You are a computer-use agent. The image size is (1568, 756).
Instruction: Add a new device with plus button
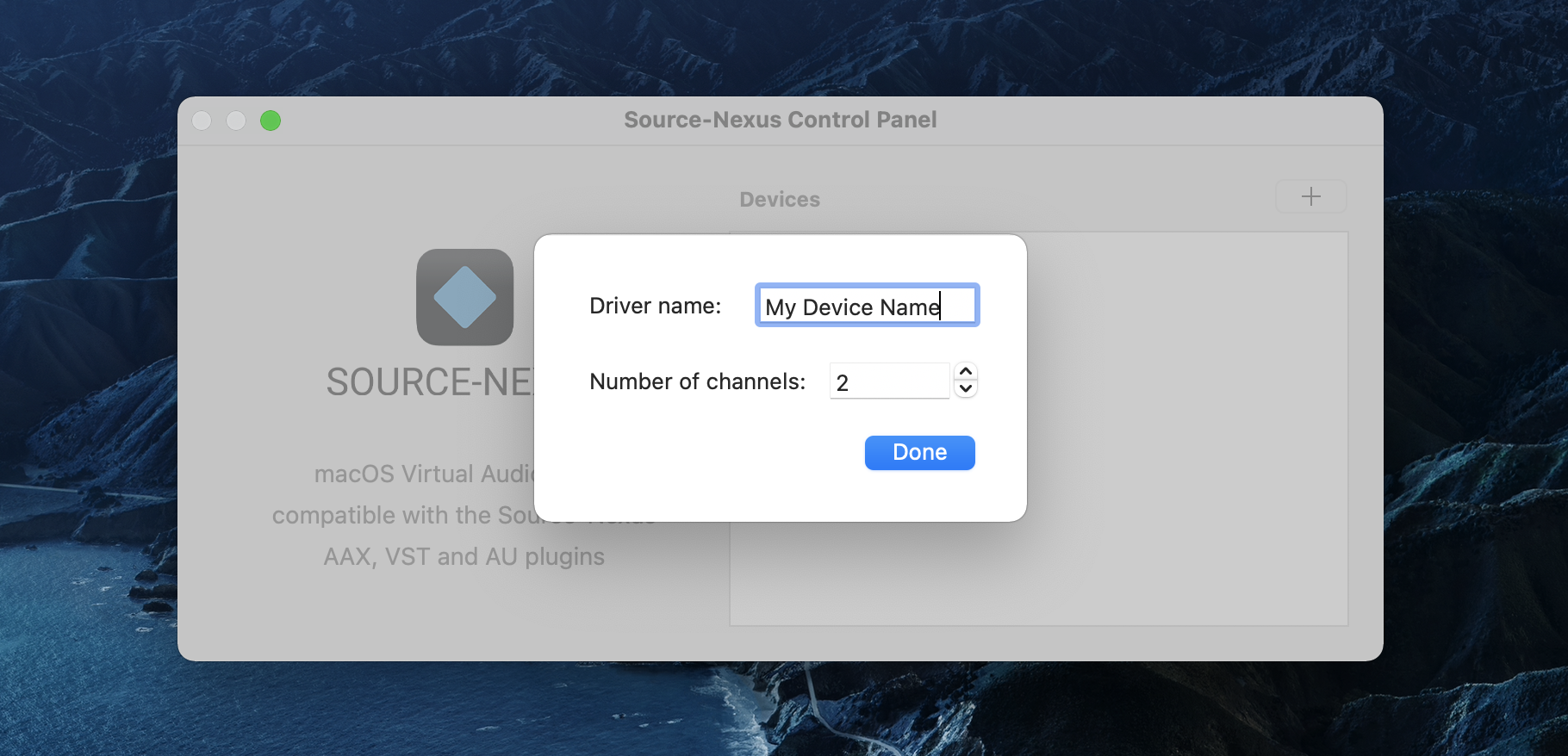1310,196
